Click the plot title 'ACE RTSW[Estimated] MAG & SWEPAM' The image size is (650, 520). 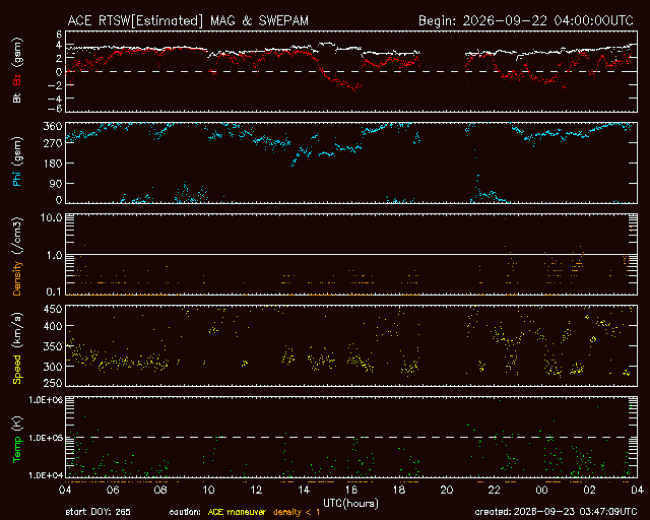click(188, 21)
